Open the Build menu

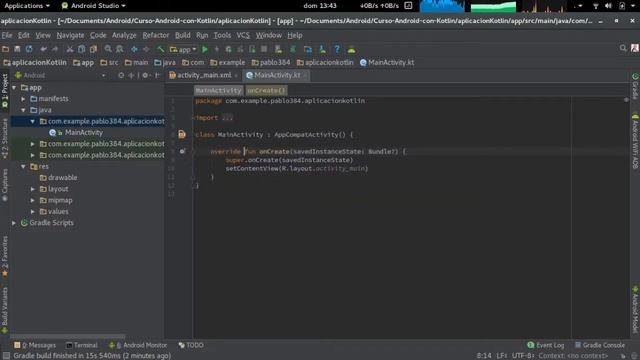point(182,36)
